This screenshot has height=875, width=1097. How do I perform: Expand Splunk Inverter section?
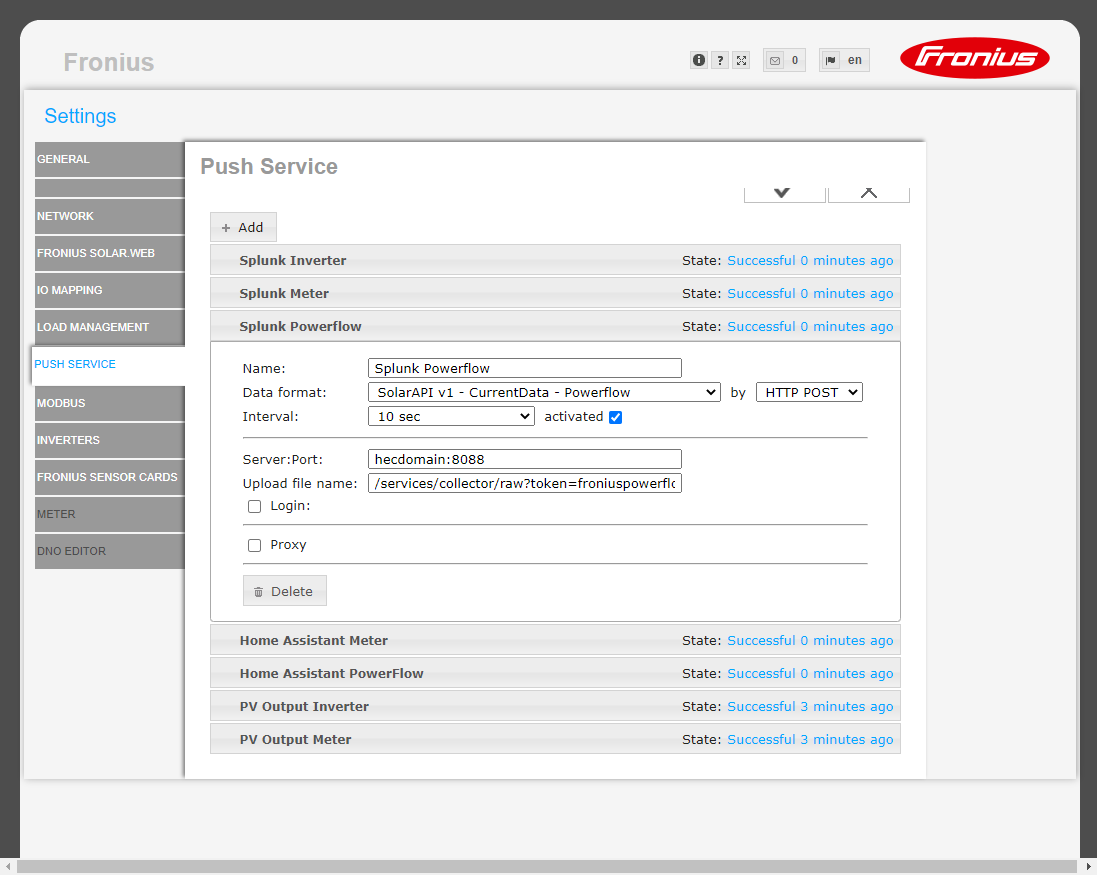coord(555,260)
